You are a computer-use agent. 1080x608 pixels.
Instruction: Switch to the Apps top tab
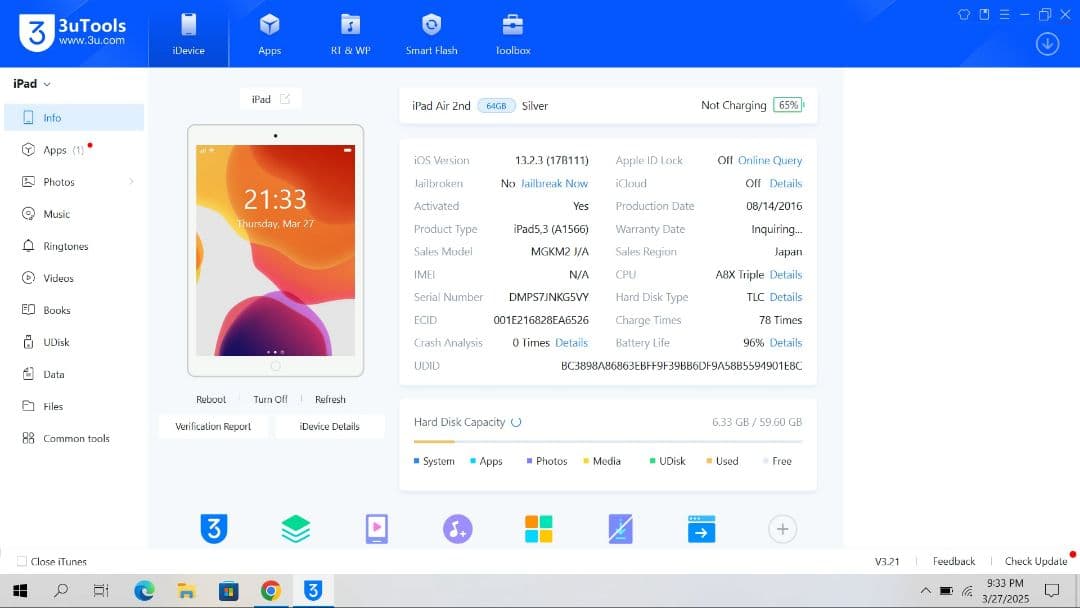[269, 33]
